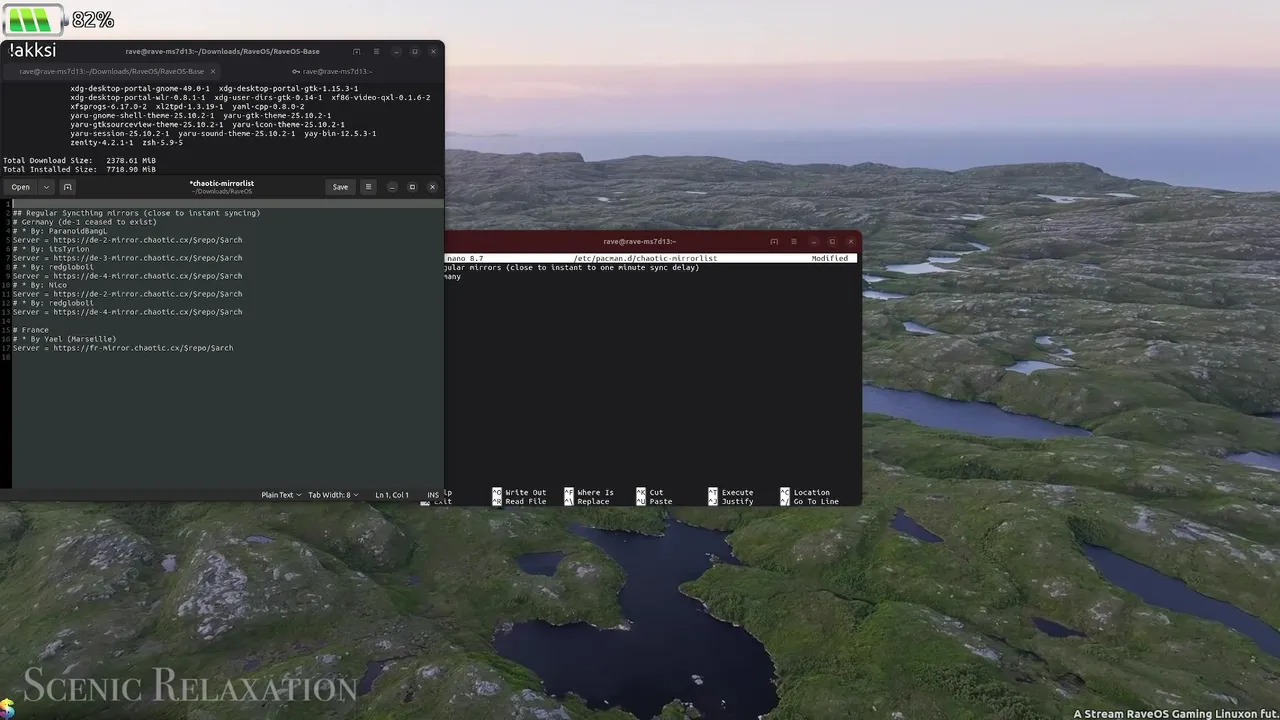
Task: Save the chaotic-mirrorlist file
Action: coord(340,187)
